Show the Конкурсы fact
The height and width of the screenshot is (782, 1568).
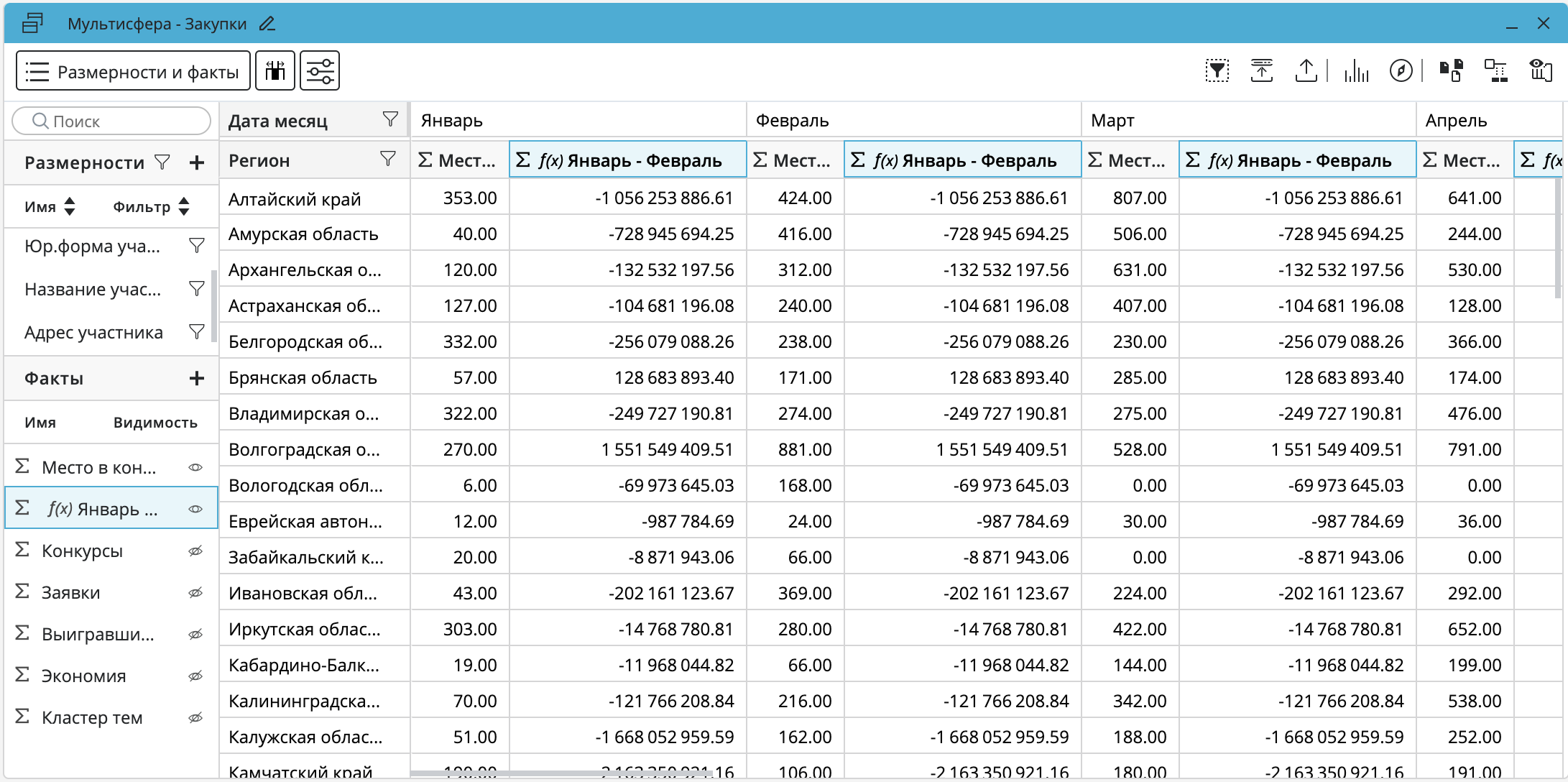click(x=195, y=551)
